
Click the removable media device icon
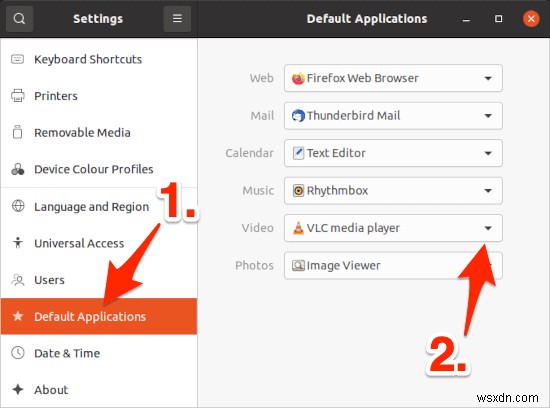tap(18, 132)
